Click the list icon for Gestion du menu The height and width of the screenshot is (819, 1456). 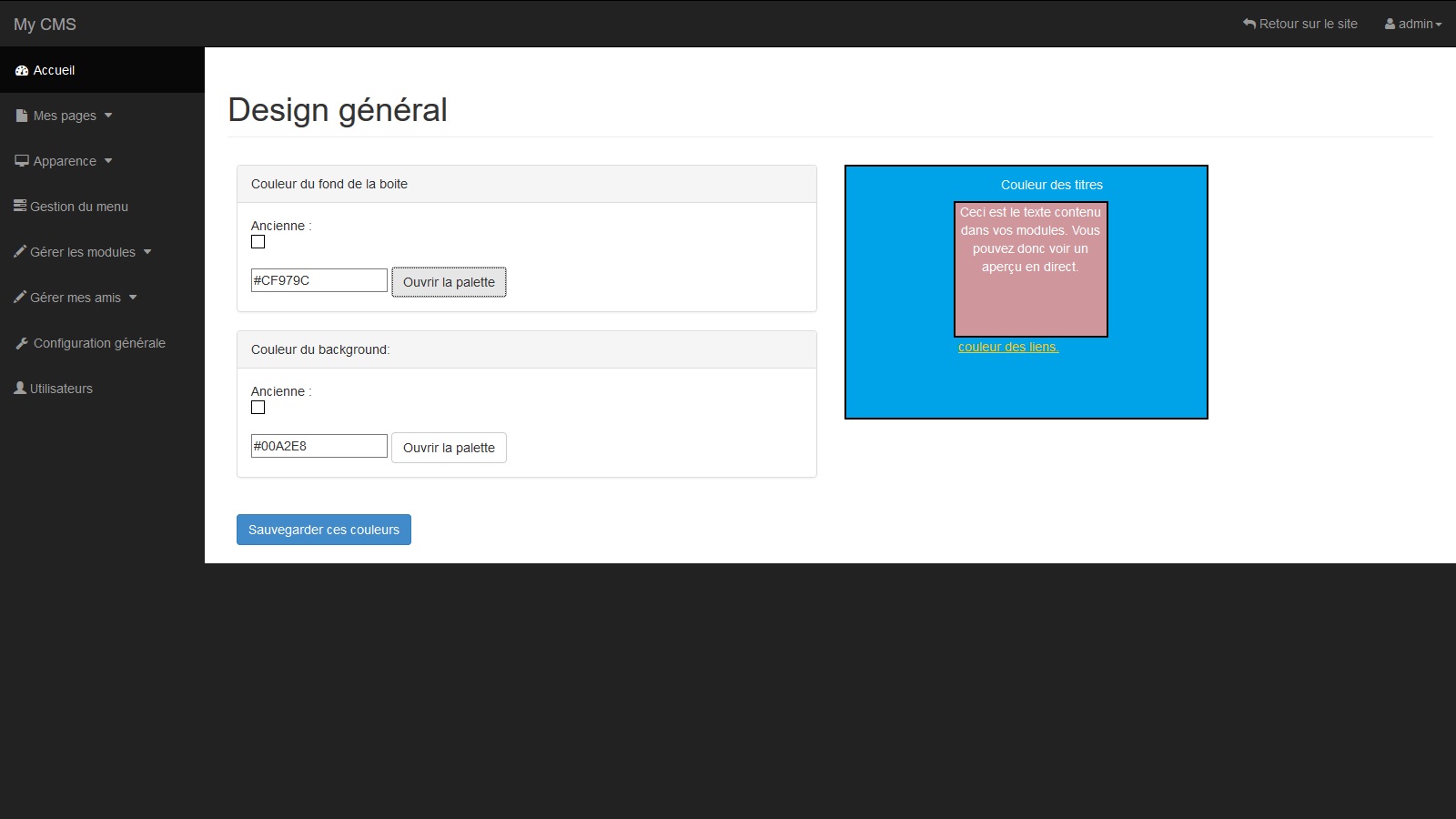[20, 206]
